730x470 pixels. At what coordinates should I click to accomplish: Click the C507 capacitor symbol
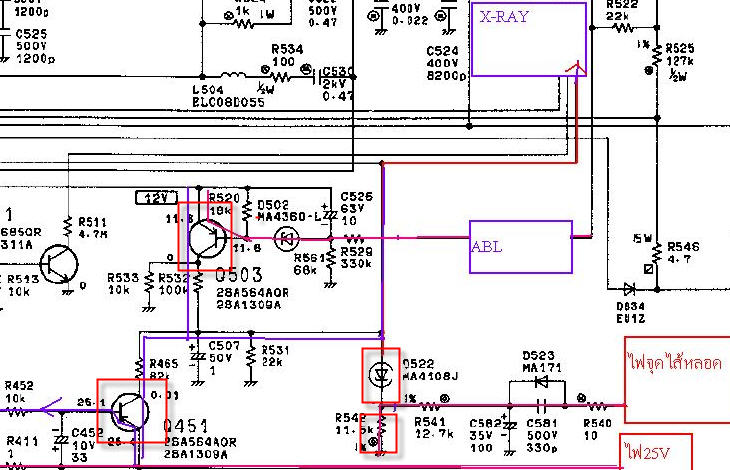[198, 356]
